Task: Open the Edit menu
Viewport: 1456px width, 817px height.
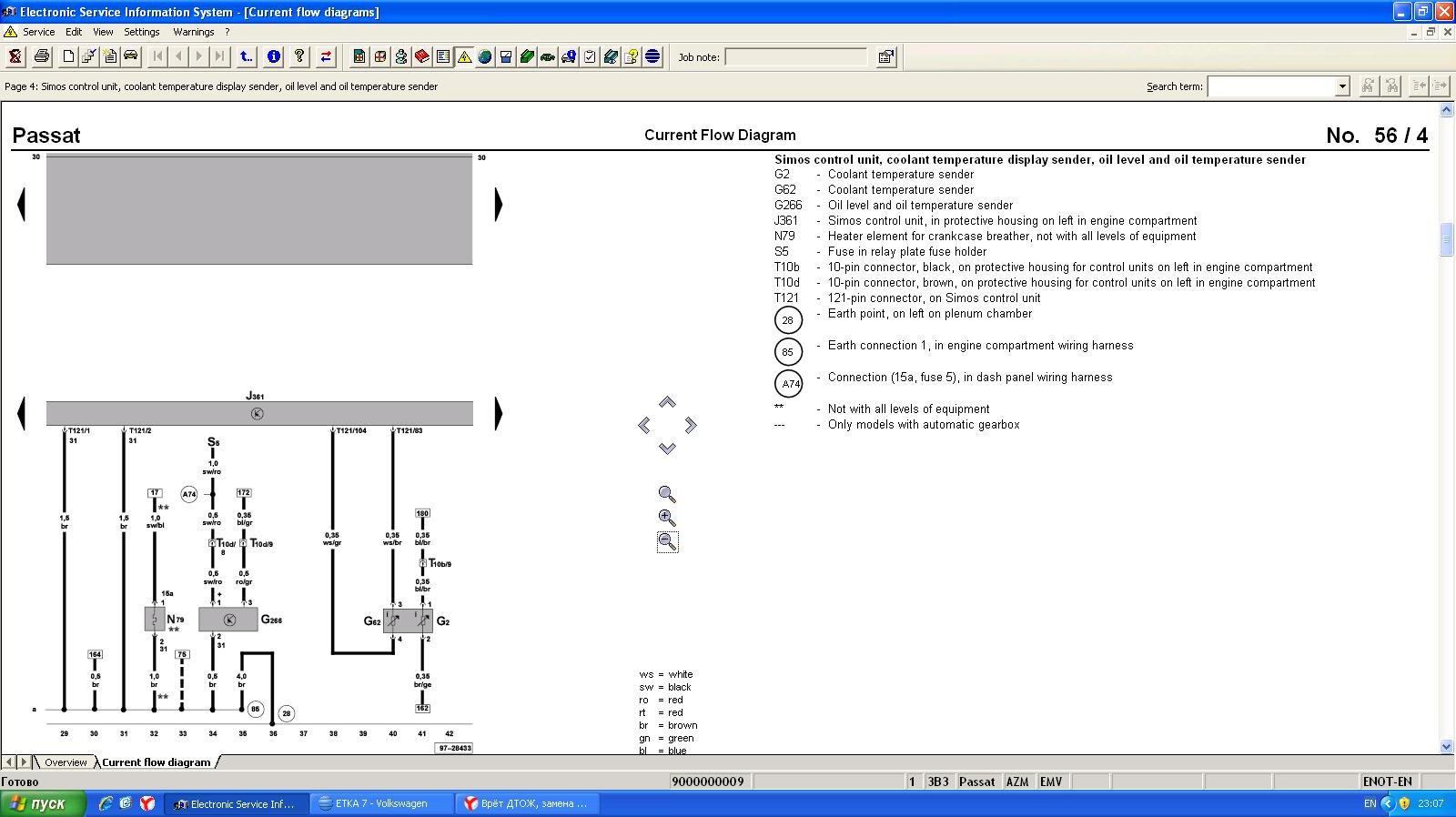Action: point(74,32)
